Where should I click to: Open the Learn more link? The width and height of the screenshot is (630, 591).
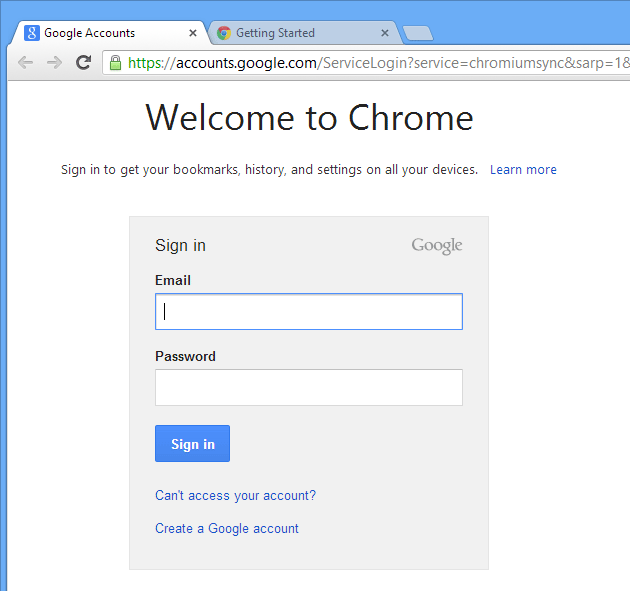click(523, 170)
